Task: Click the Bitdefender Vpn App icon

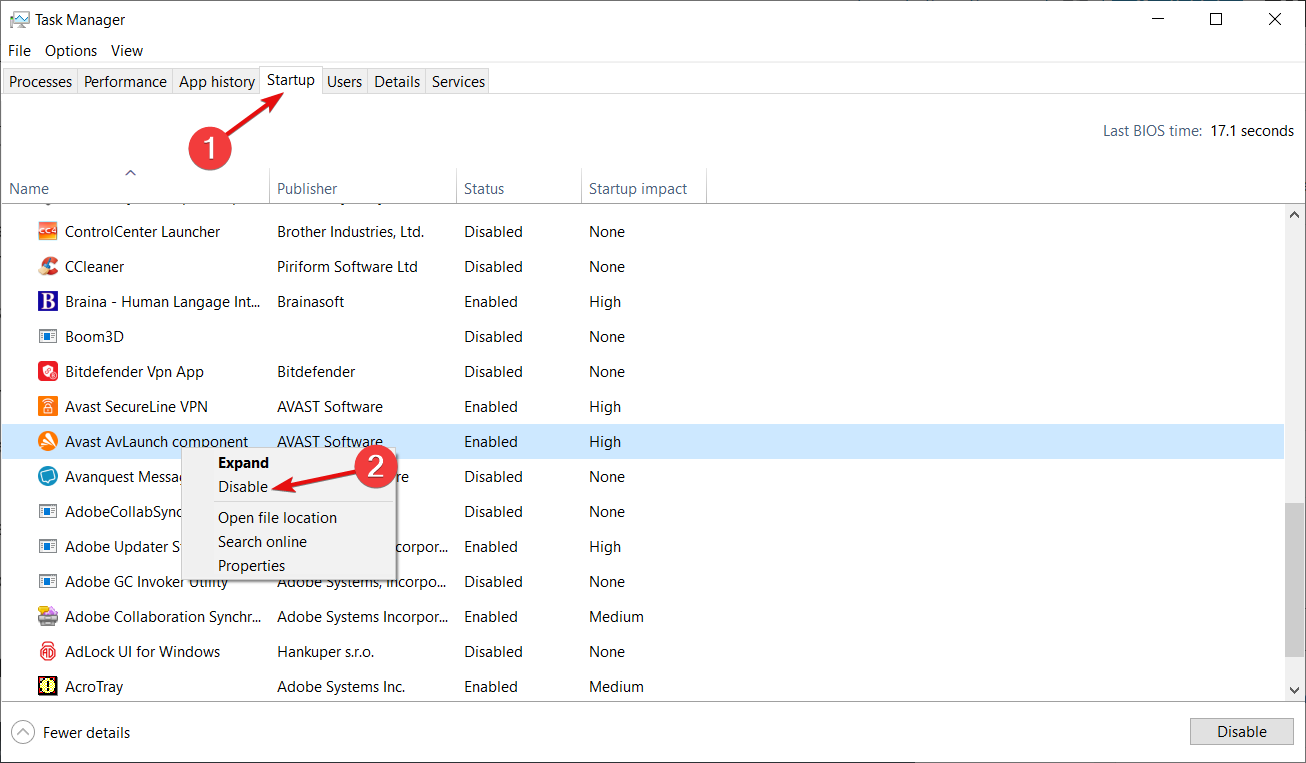Action: tap(47, 372)
